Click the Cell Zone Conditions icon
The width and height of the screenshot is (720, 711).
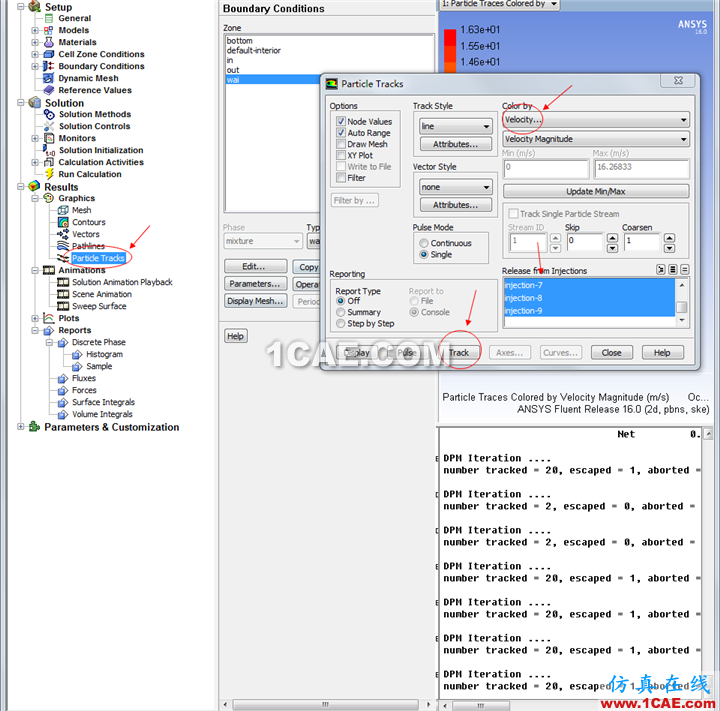click(x=49, y=54)
